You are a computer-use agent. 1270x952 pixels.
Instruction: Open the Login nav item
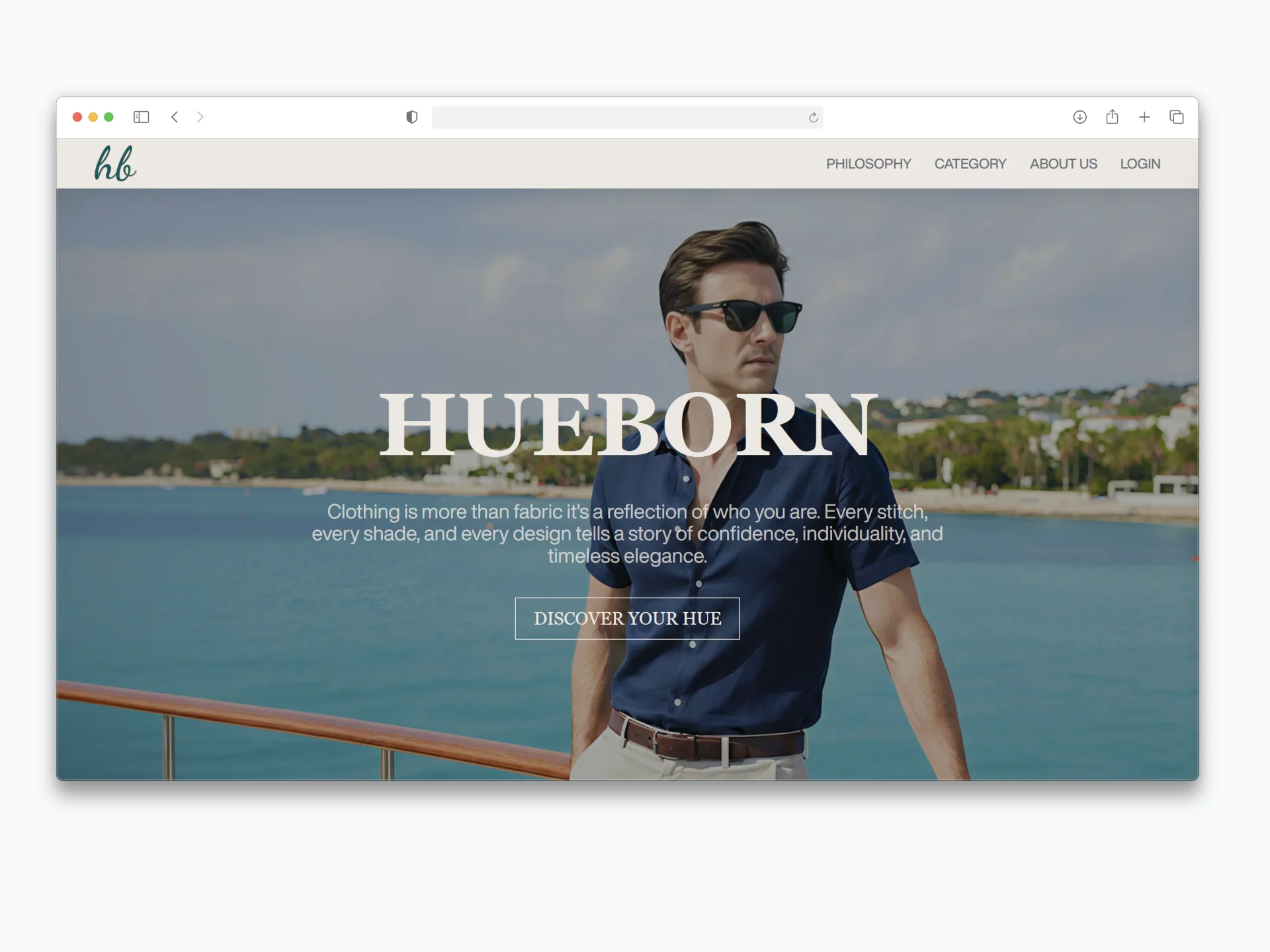1140,164
